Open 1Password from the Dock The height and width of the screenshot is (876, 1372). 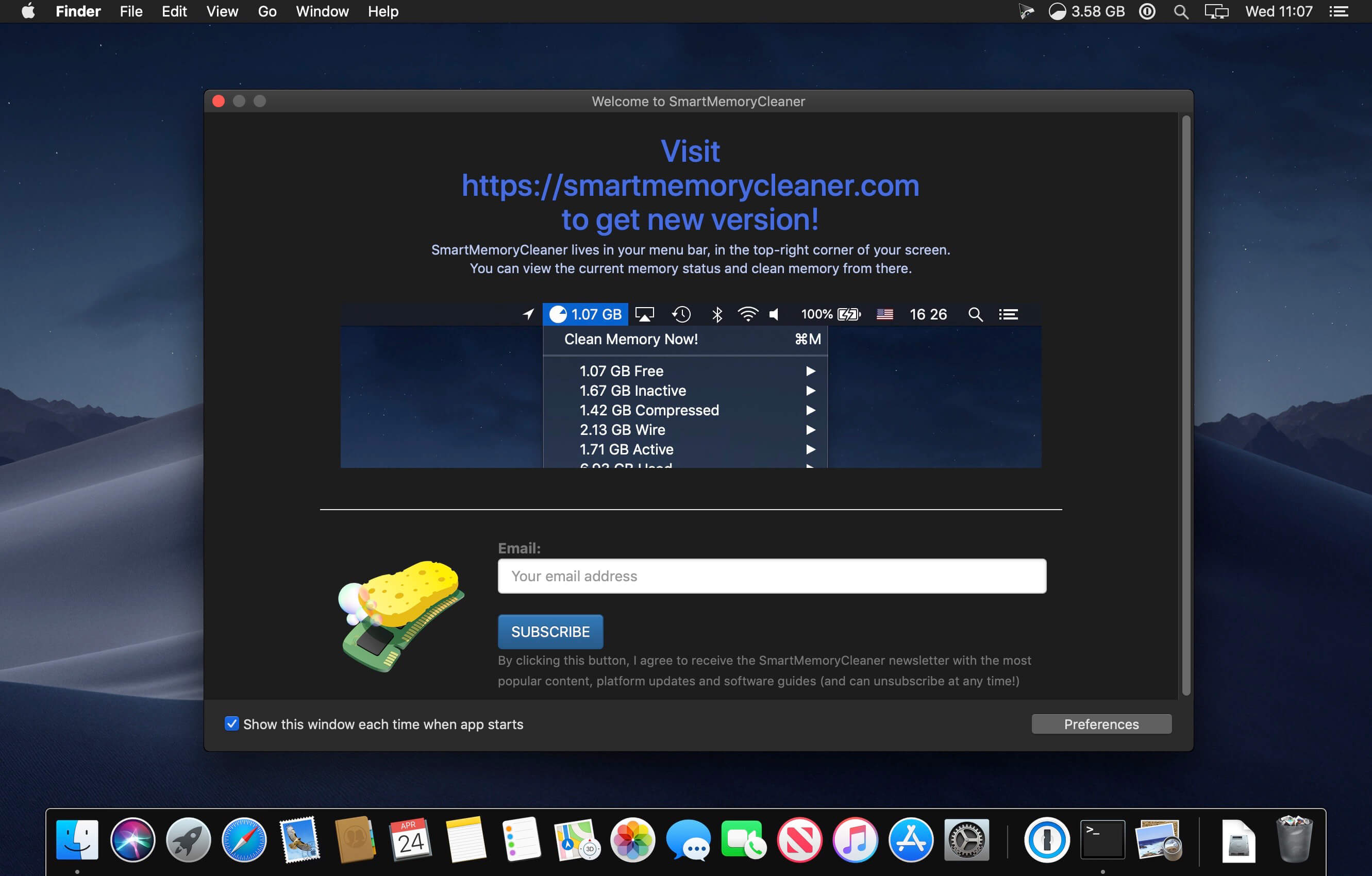1047,839
